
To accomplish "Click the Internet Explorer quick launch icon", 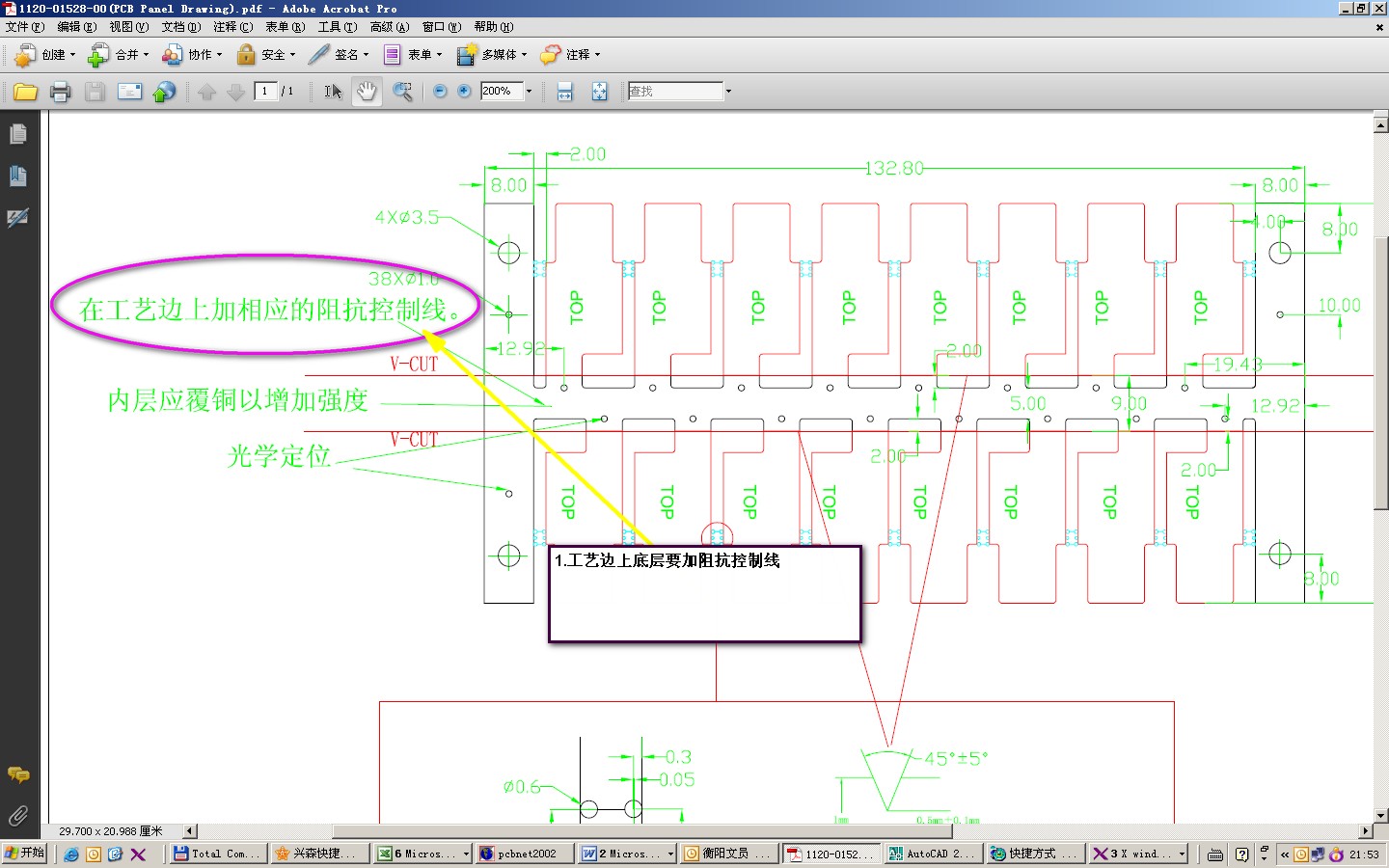I will click(x=71, y=854).
